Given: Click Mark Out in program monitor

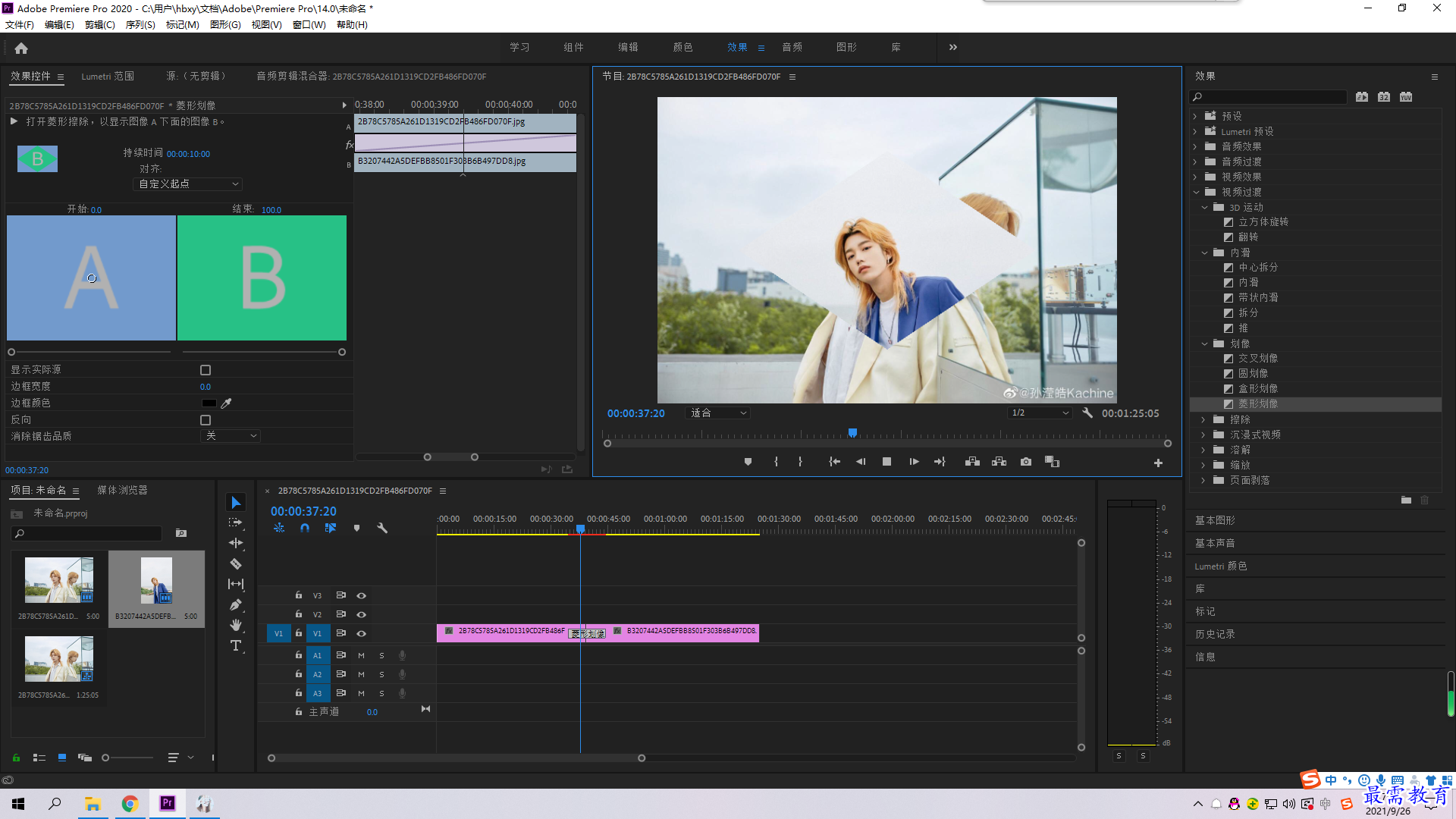Looking at the screenshot, I should [800, 462].
